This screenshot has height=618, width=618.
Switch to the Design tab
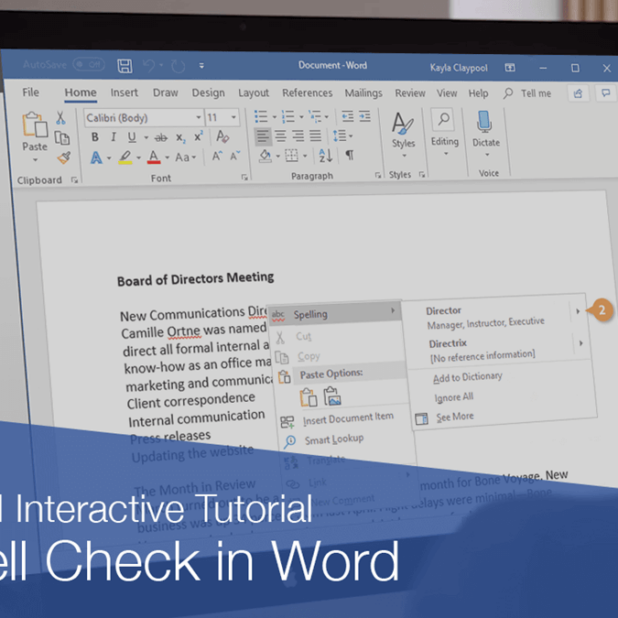(x=208, y=93)
